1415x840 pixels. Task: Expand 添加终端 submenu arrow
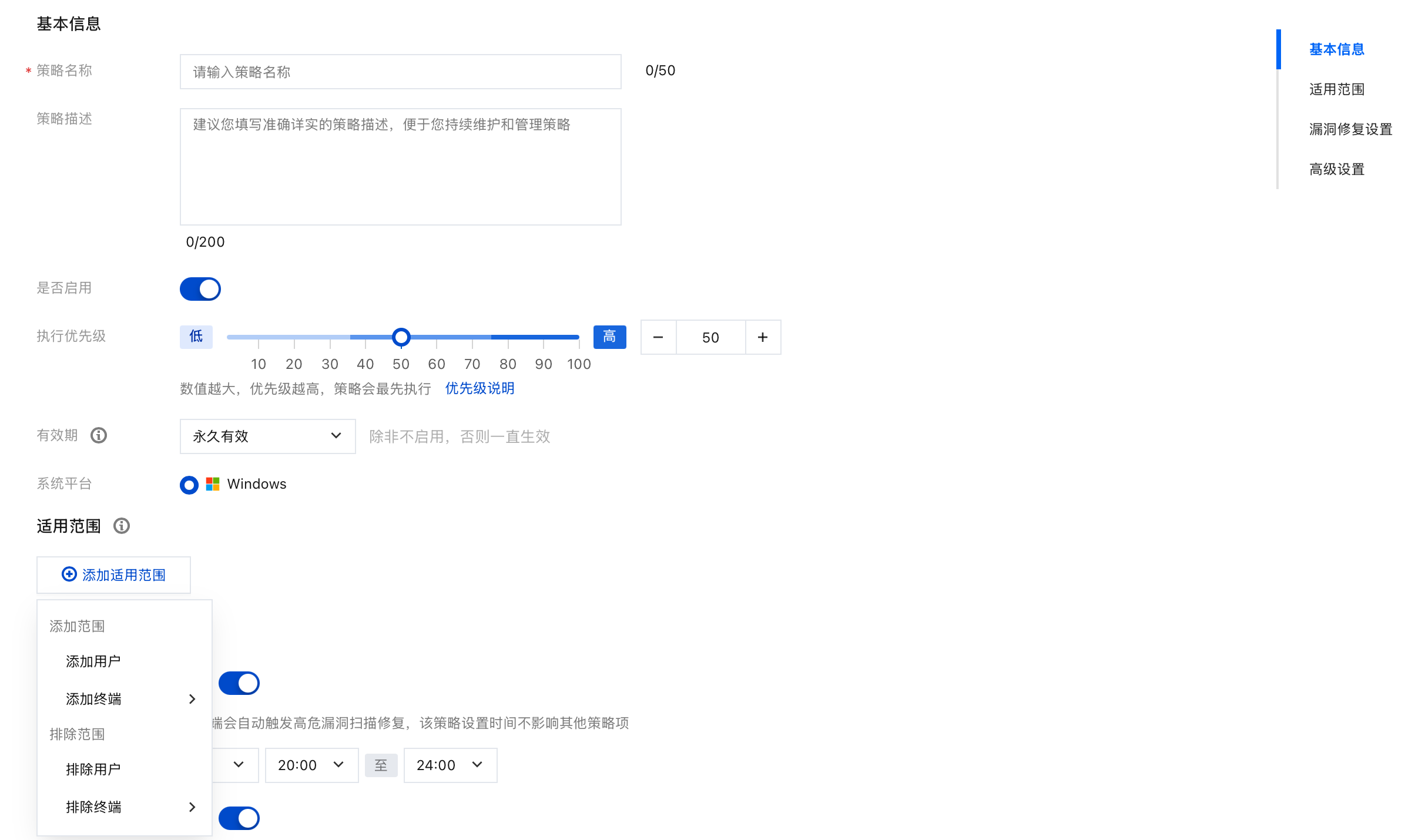[x=192, y=699]
